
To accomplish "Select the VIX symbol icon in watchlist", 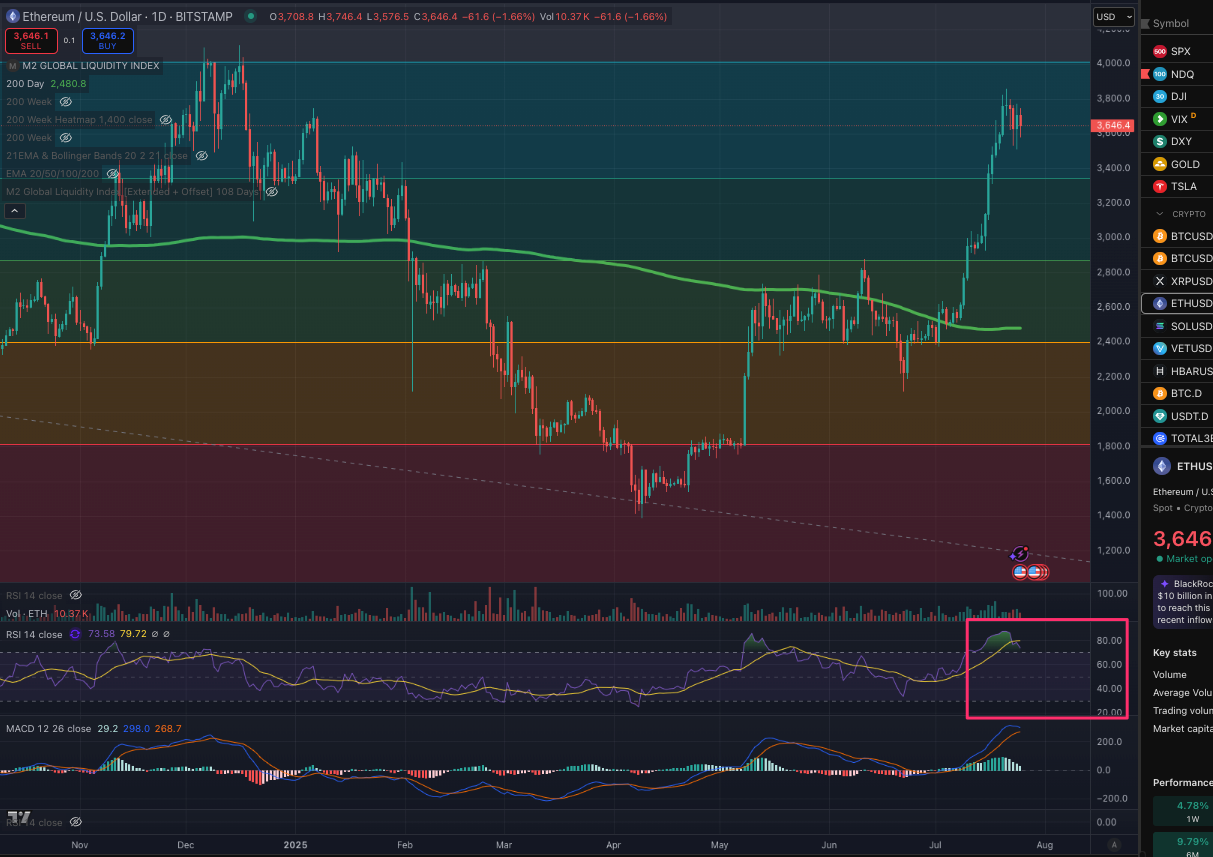I will click(1160, 119).
